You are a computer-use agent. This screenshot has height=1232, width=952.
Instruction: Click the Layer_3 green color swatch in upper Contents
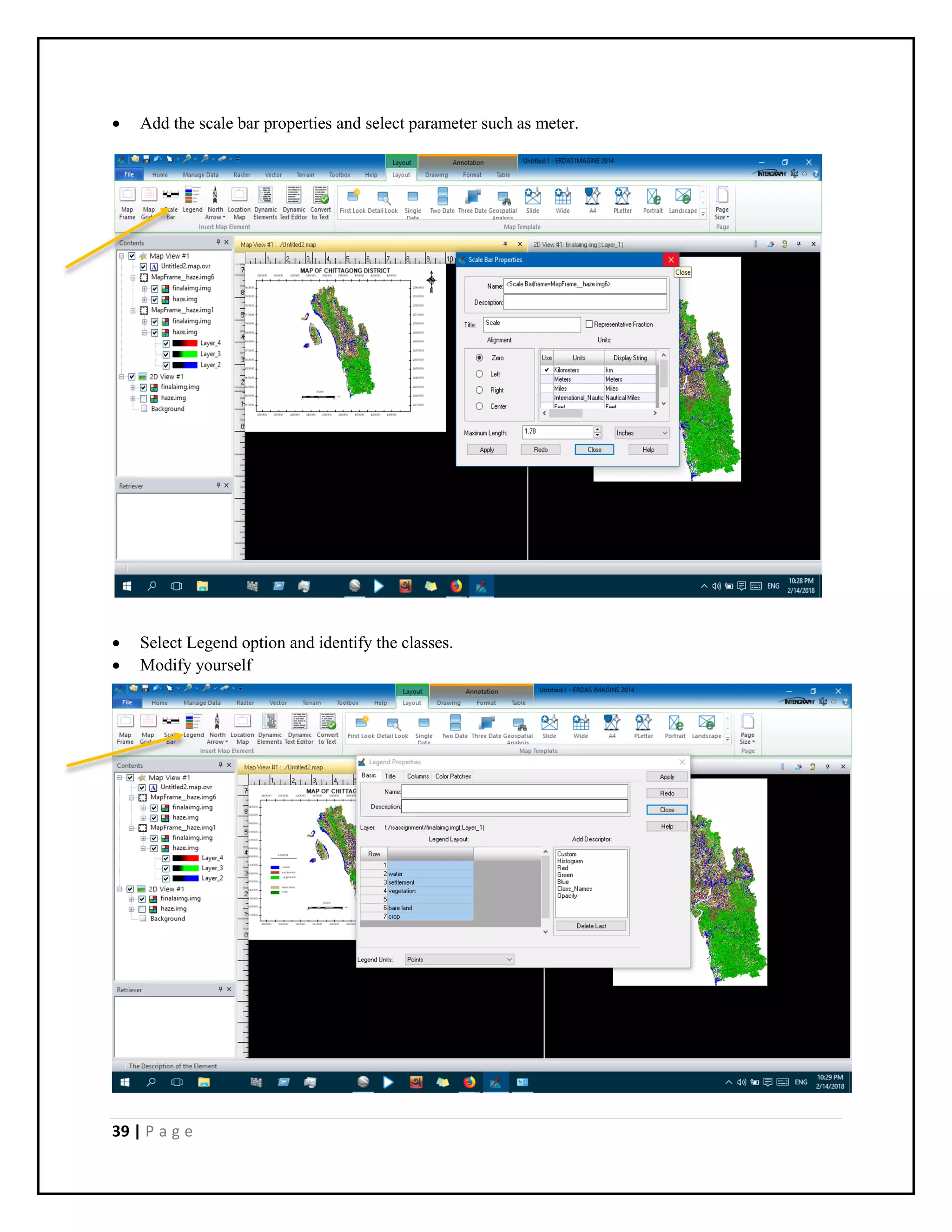(x=185, y=354)
